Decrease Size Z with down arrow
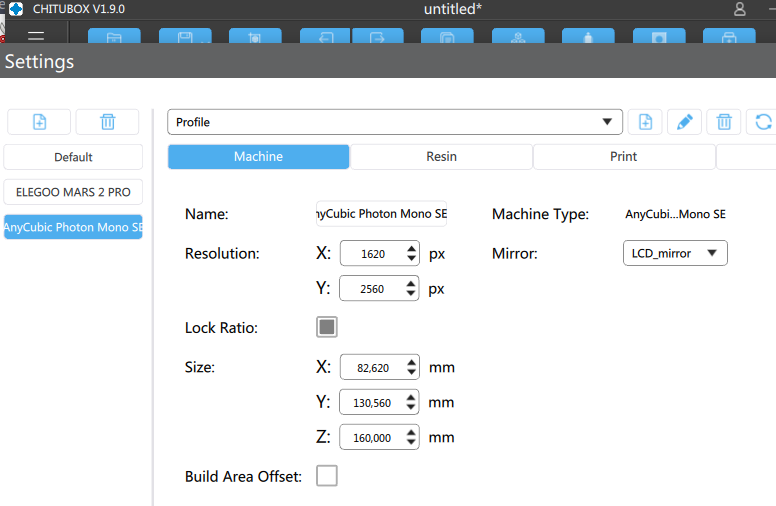 pos(411,442)
